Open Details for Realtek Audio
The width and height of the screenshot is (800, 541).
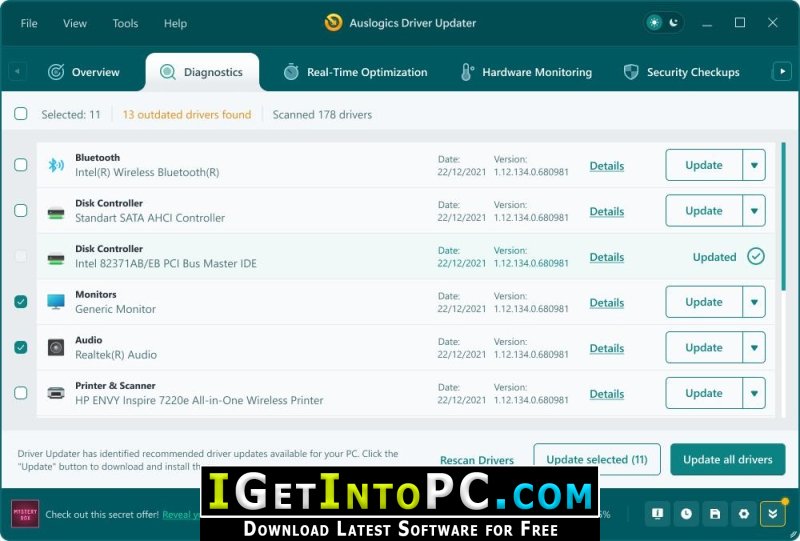click(607, 348)
